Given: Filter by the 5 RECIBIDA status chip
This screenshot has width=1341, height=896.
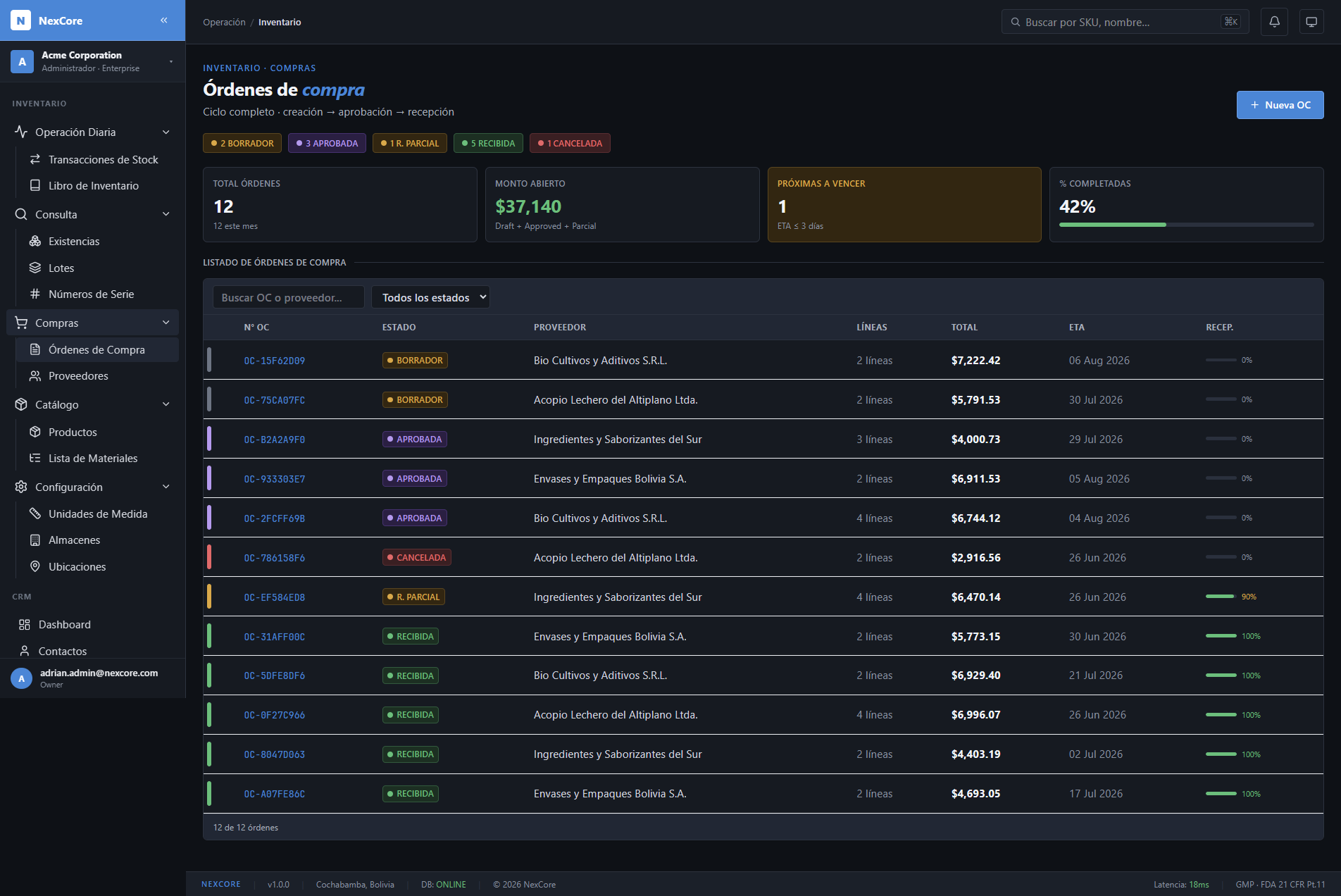Looking at the screenshot, I should 489,143.
